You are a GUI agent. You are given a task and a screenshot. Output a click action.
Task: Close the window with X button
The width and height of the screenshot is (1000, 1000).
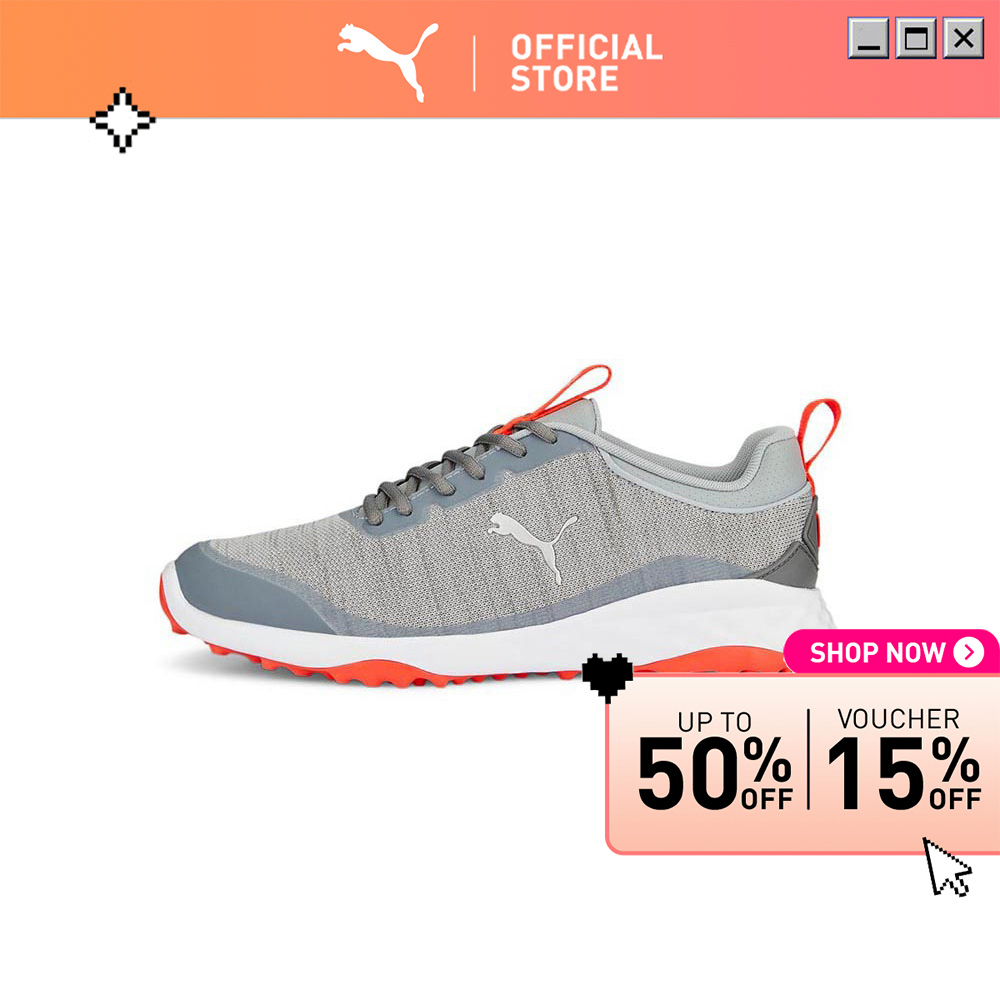click(x=963, y=38)
